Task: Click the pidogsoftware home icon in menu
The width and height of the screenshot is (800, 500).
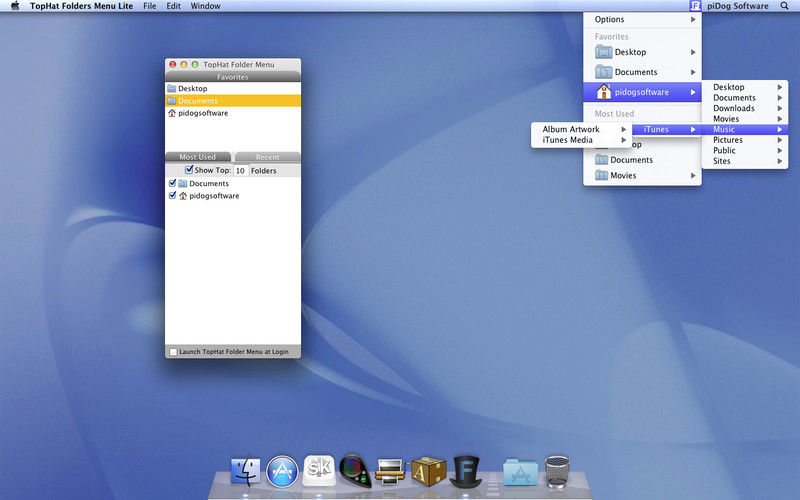Action: click(604, 92)
